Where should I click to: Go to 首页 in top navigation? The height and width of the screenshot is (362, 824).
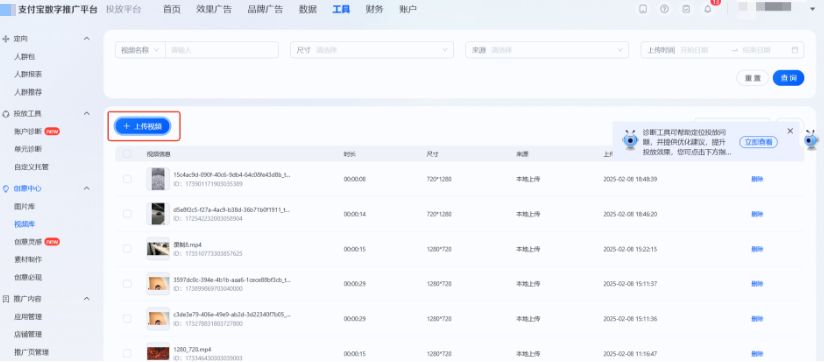172,9
